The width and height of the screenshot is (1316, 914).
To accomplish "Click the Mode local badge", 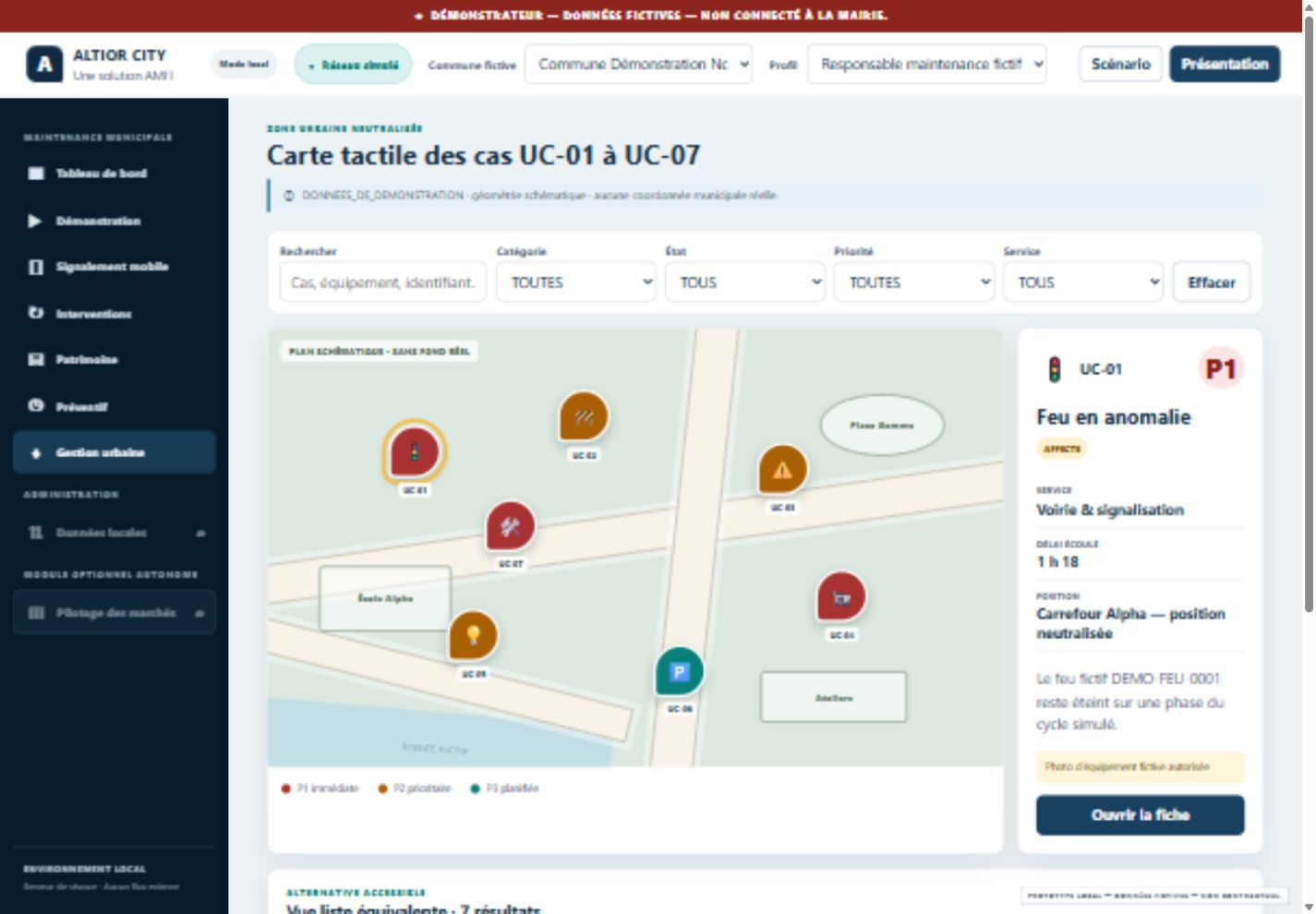I will pos(244,65).
